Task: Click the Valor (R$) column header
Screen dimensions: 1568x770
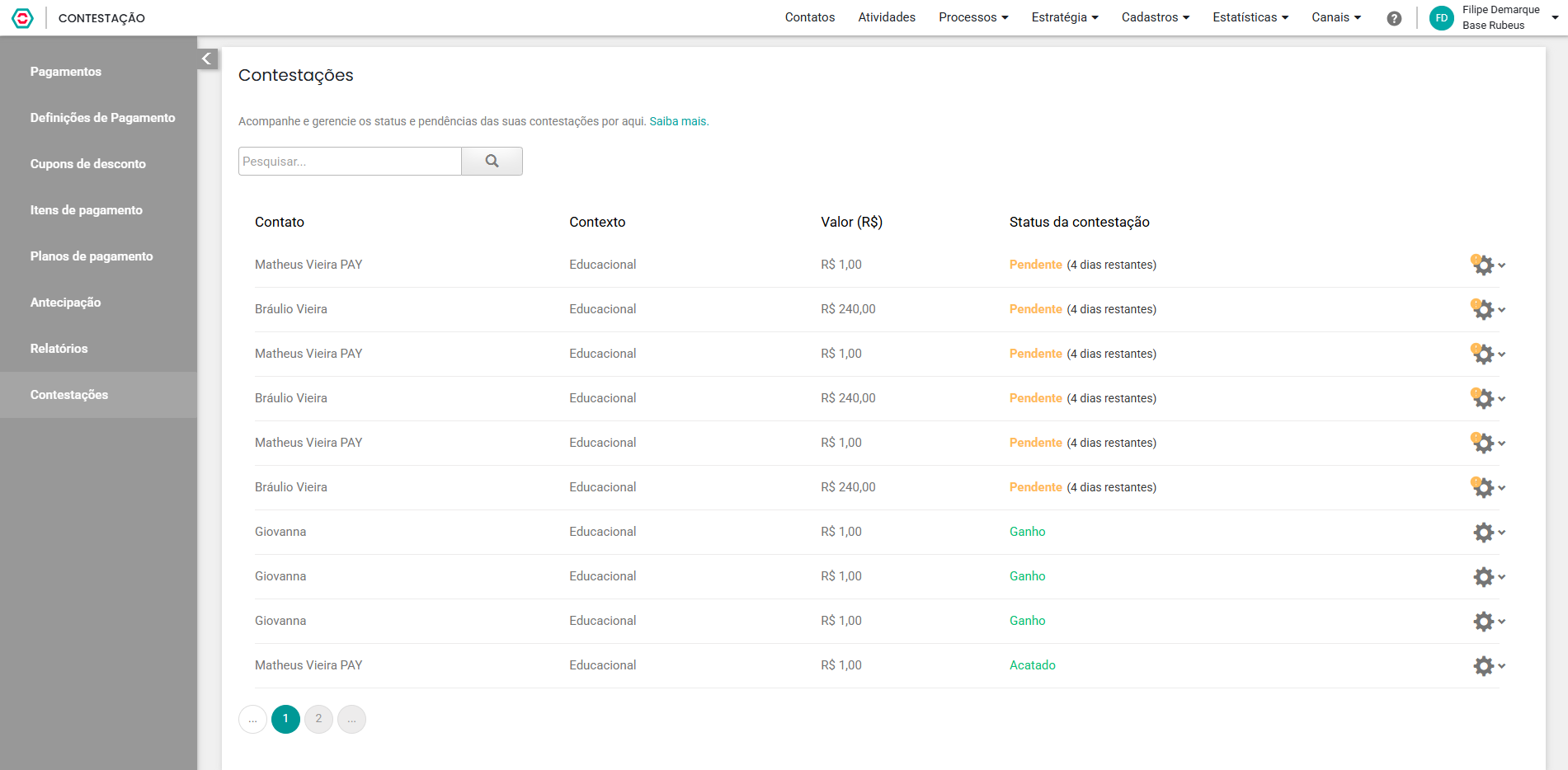Action: (x=851, y=222)
